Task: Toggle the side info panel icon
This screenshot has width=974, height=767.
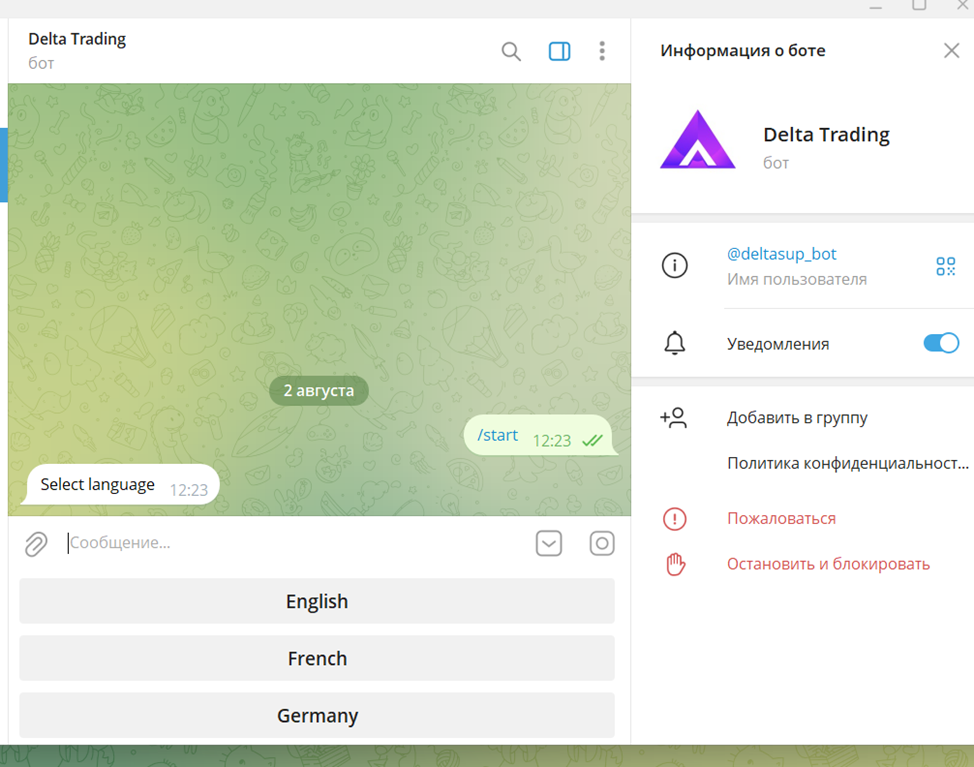Action: 559,51
